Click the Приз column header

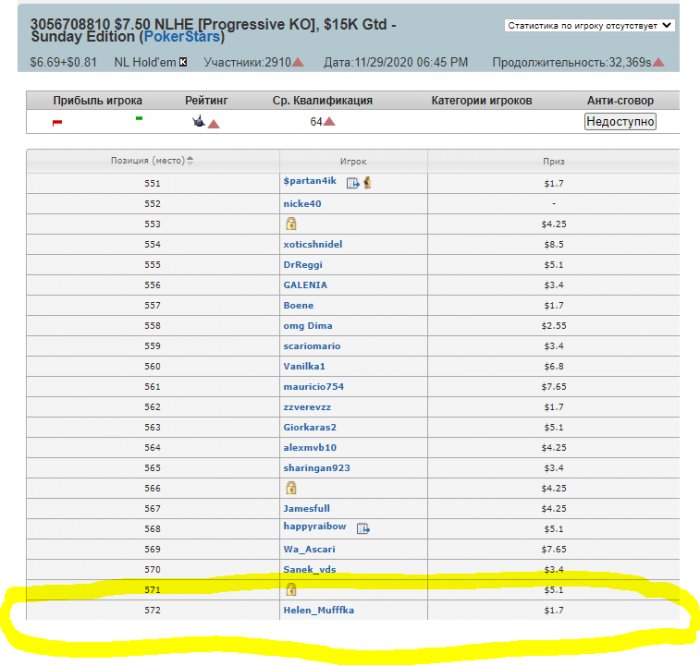554,162
